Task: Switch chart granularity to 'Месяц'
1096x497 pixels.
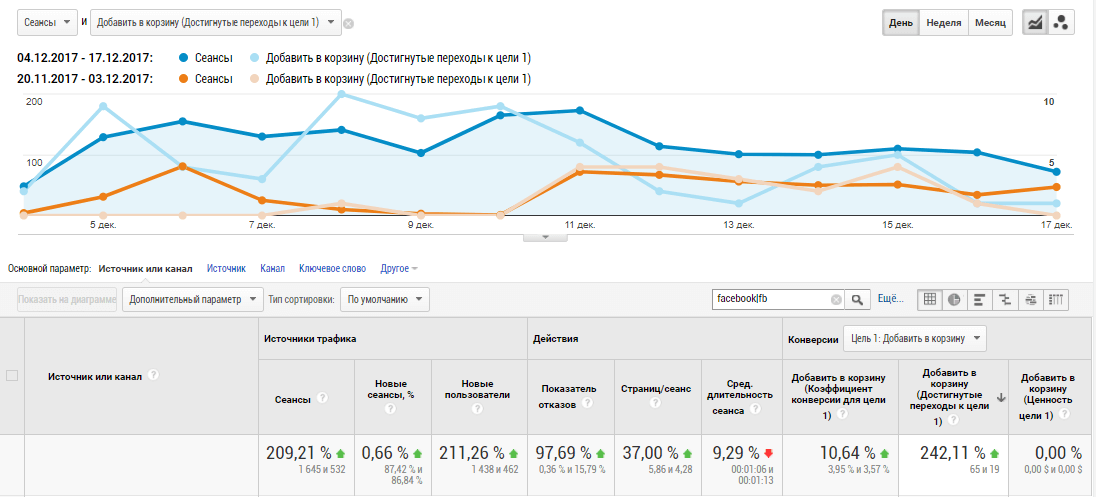Action: [991, 22]
